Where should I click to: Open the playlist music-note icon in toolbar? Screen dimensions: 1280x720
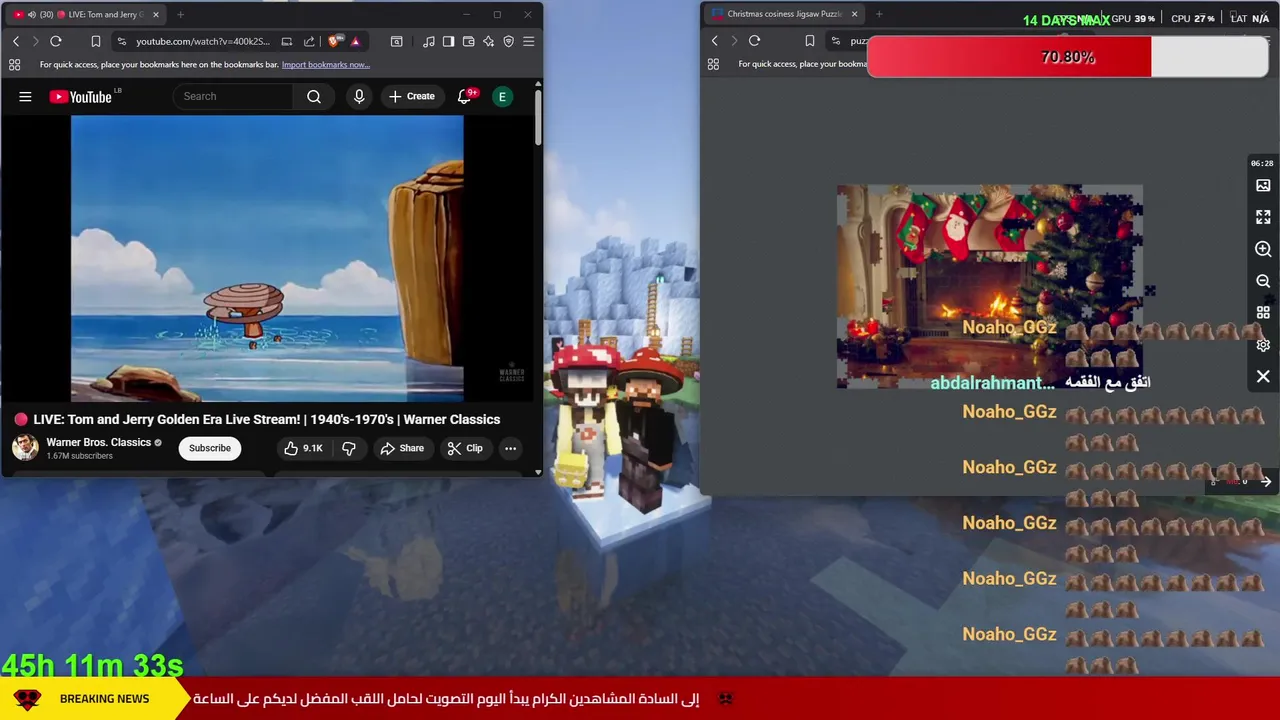pos(429,41)
